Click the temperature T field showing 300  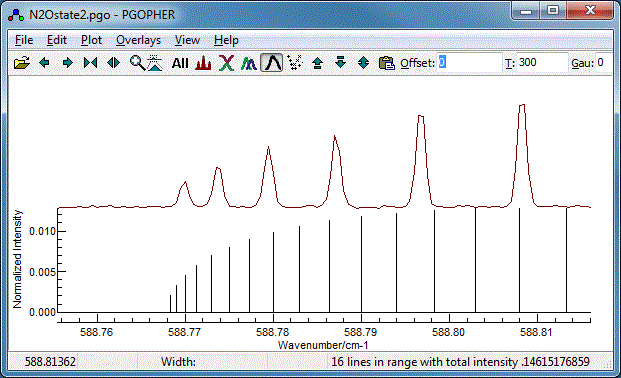coord(542,63)
